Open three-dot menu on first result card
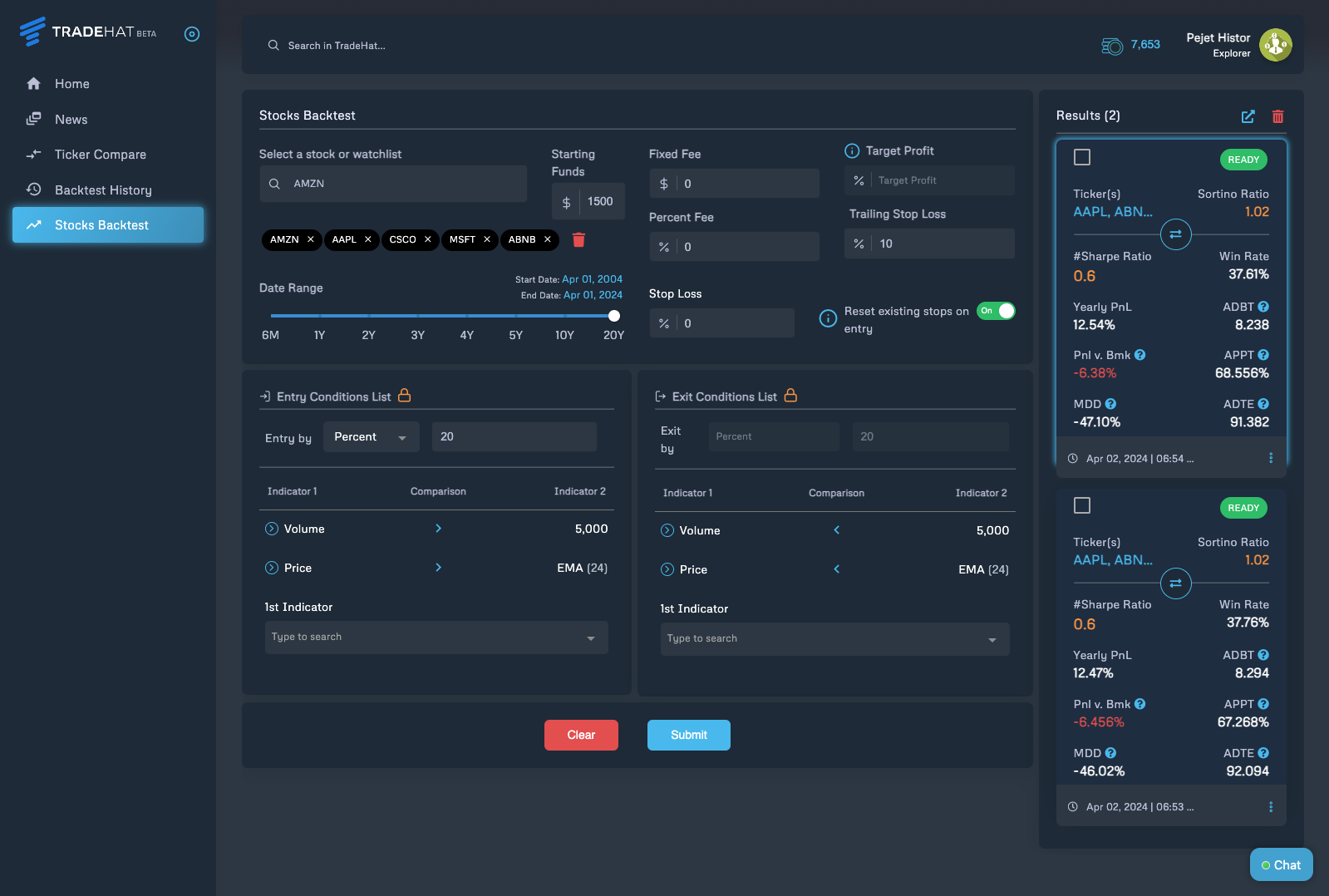The width and height of the screenshot is (1329, 896). (x=1270, y=458)
